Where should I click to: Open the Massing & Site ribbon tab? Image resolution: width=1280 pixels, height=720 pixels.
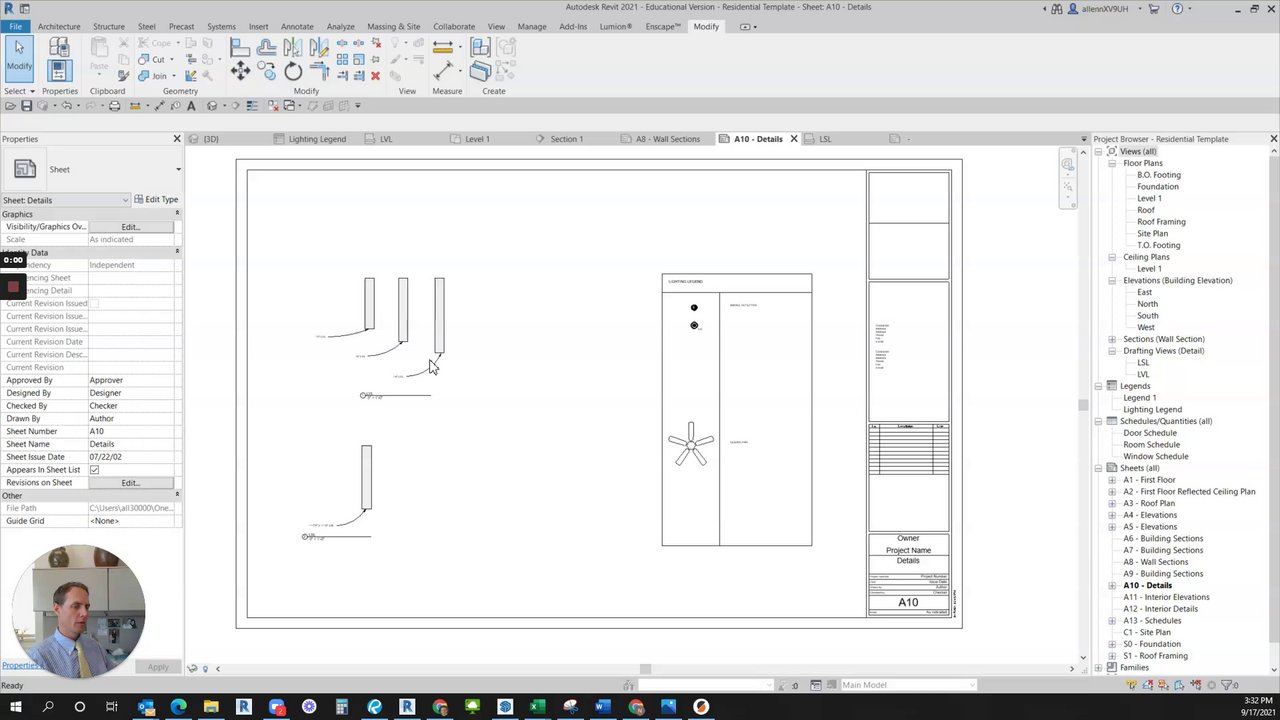click(393, 27)
